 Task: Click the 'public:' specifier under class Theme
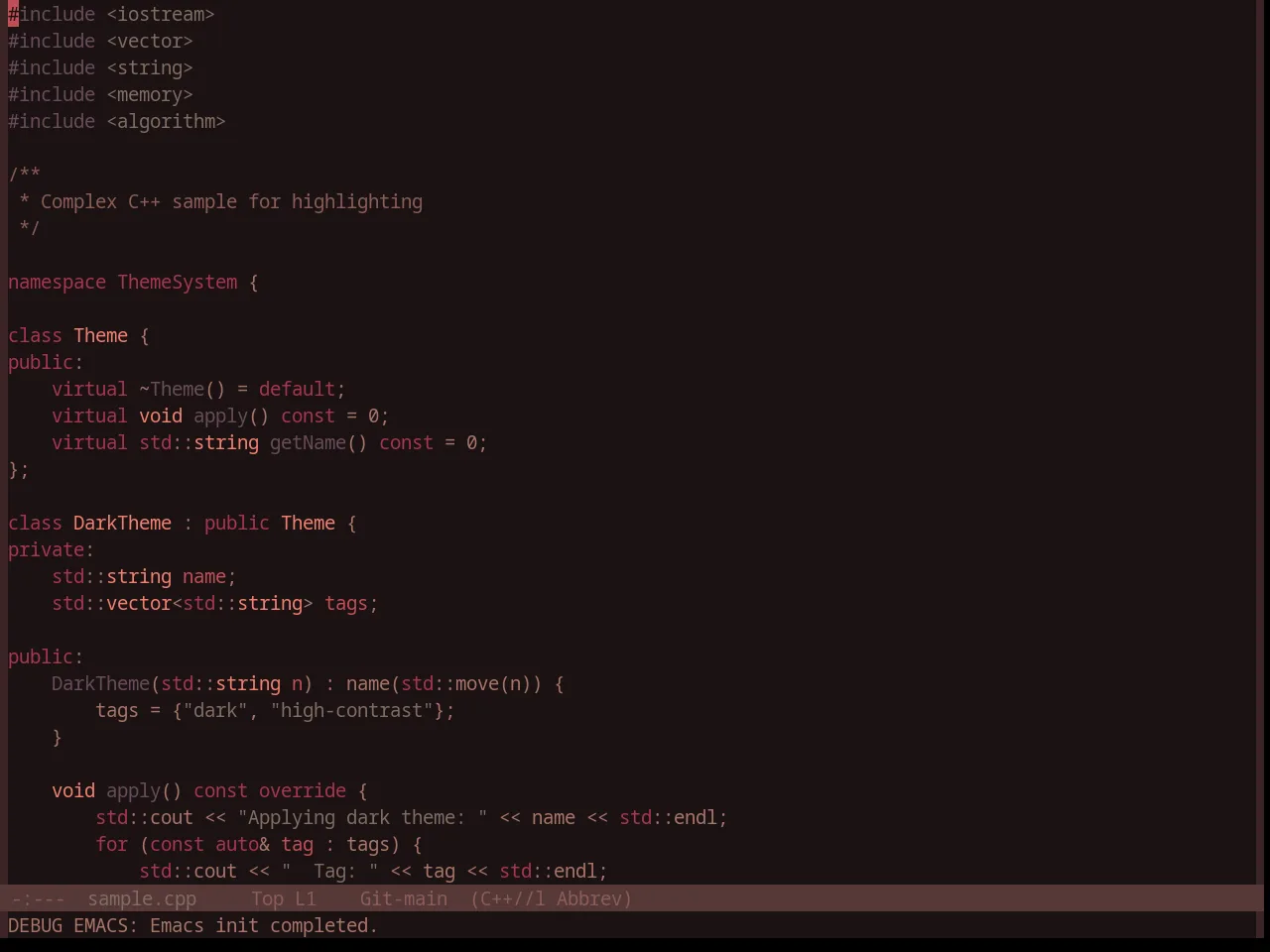[46, 362]
